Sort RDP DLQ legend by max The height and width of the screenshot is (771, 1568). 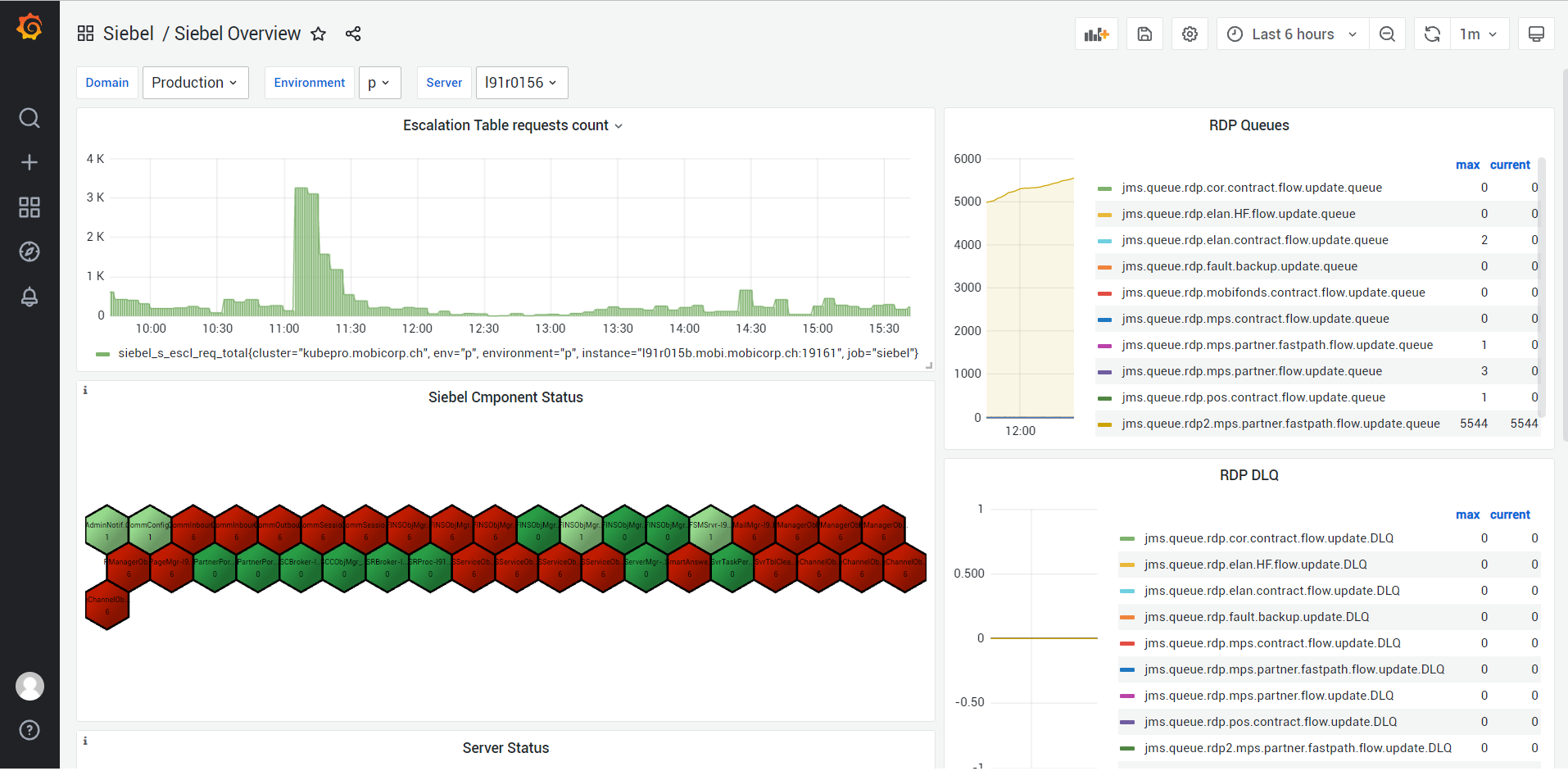1467,515
